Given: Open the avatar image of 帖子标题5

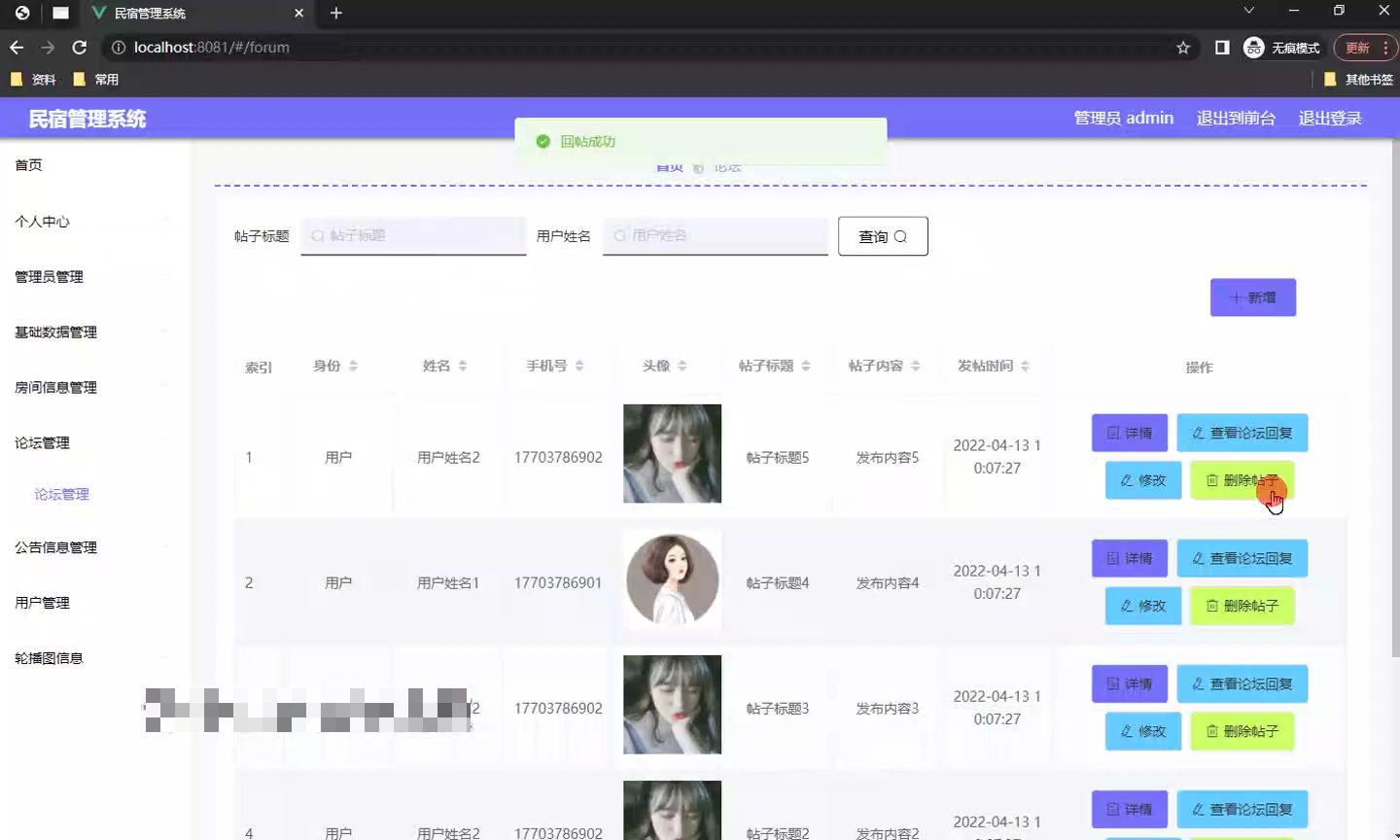Looking at the screenshot, I should tap(672, 453).
